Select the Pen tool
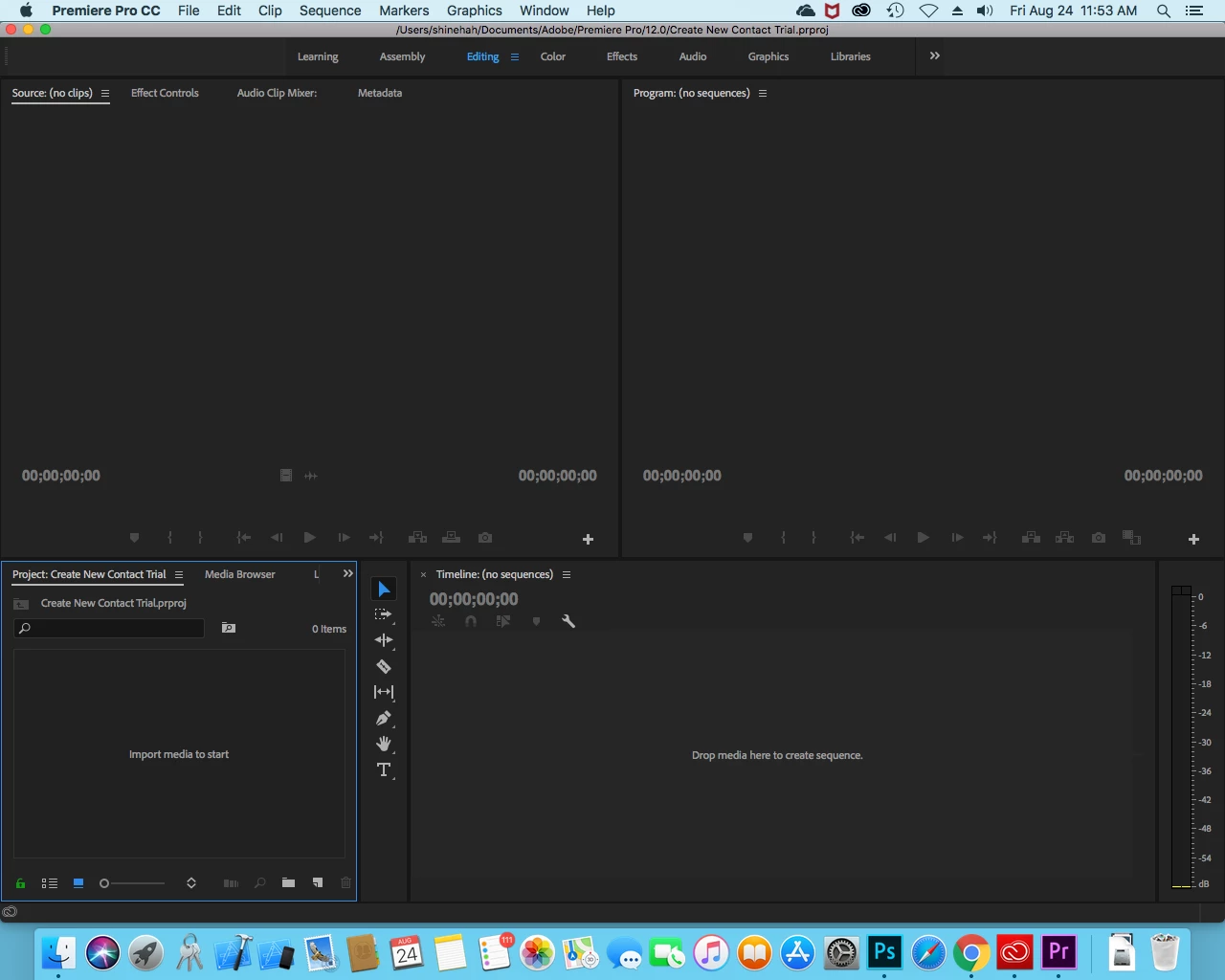This screenshot has width=1225, height=980. pyautogui.click(x=384, y=718)
